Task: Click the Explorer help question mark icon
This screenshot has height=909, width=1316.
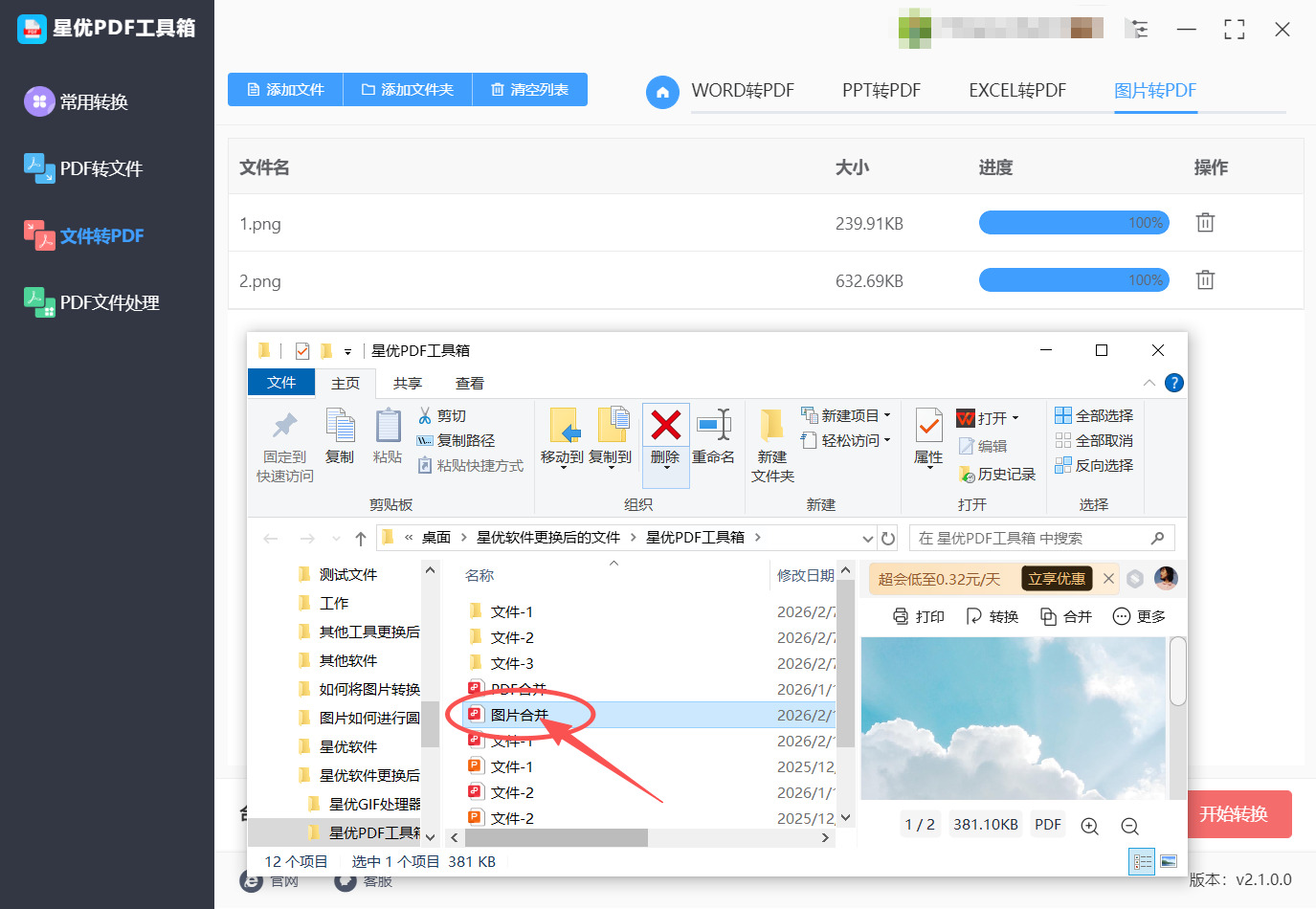Action: (1174, 383)
